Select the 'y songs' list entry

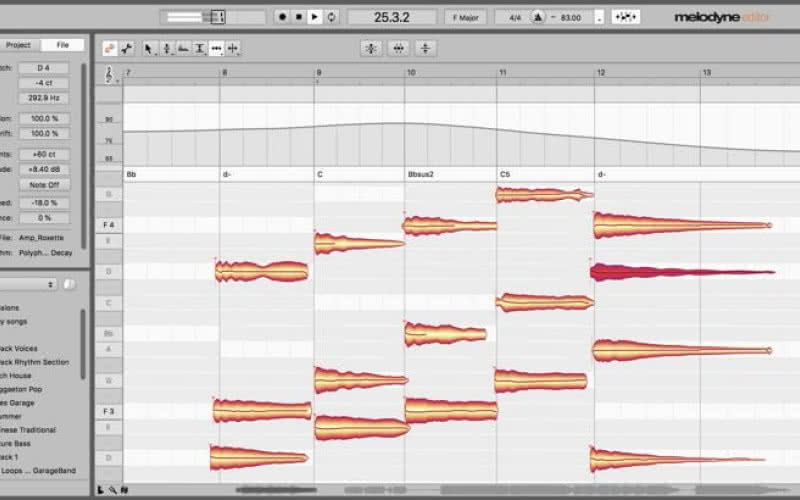pyautogui.click(x=14, y=321)
